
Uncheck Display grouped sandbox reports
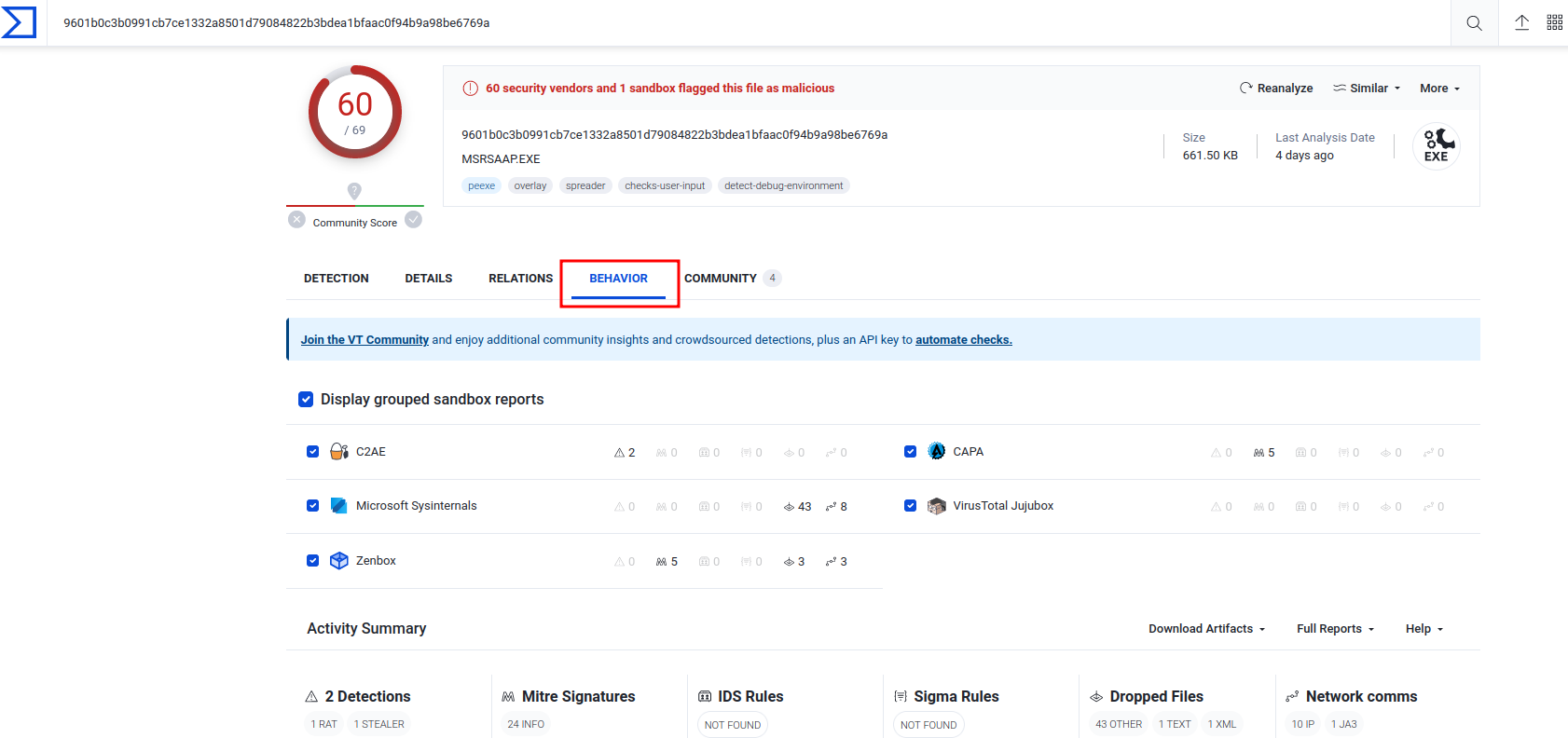[x=306, y=400]
